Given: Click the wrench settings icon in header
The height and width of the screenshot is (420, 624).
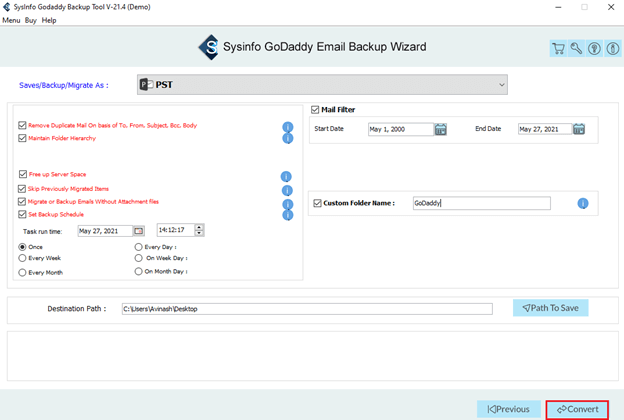Looking at the screenshot, I should pos(577,48).
